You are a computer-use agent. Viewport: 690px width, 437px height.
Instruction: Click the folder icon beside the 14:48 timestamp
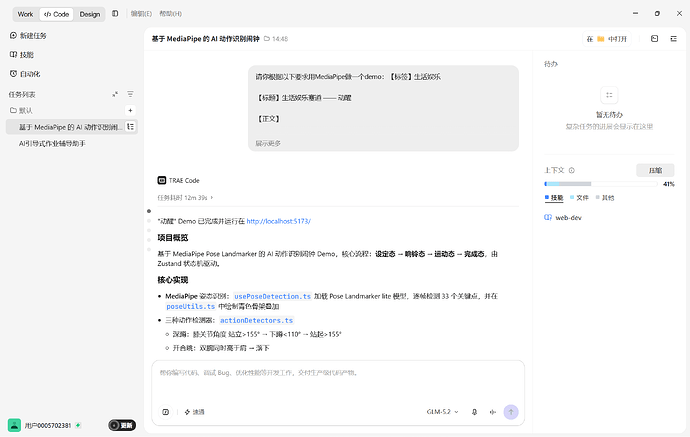click(x=267, y=39)
